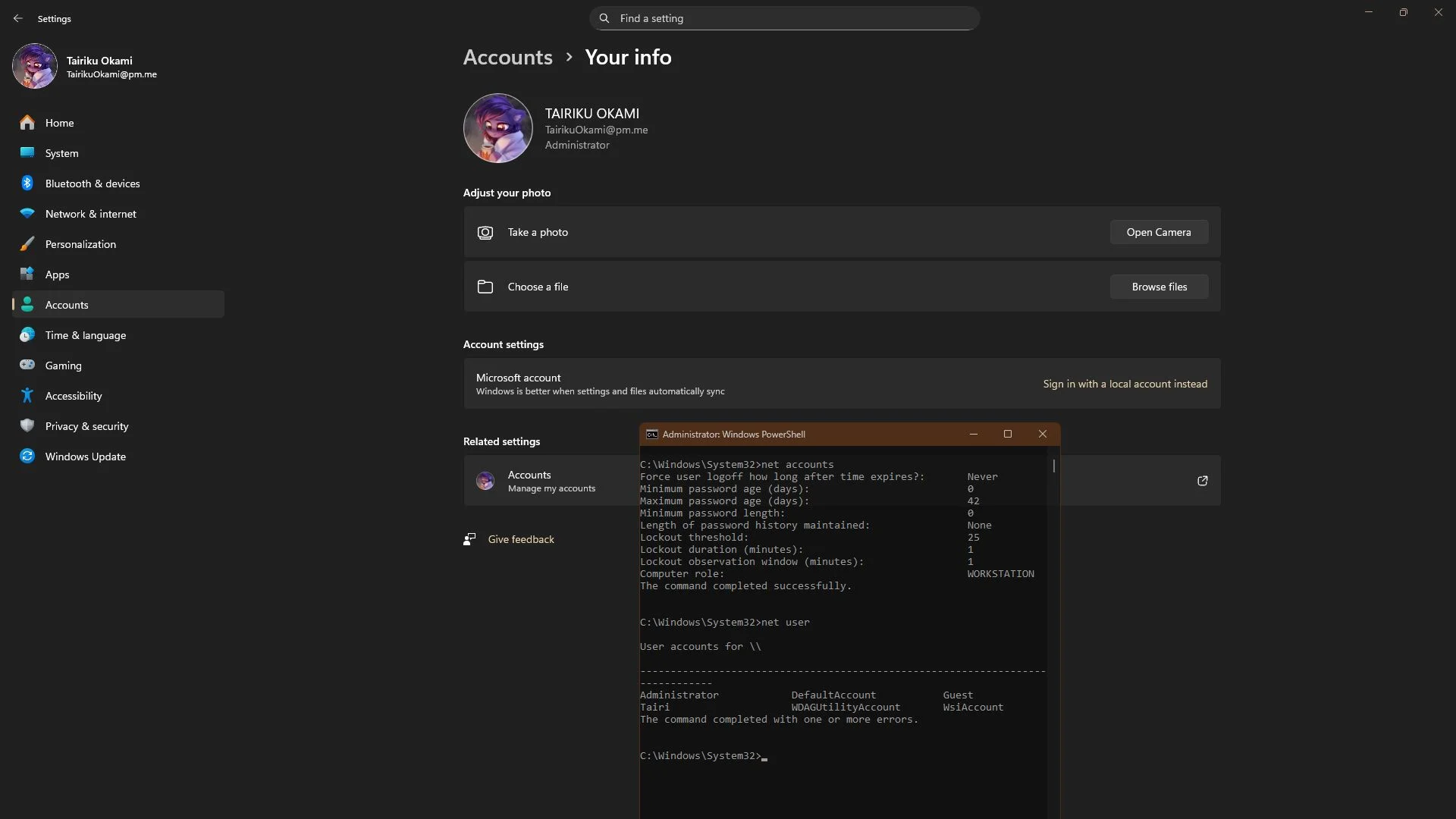Click the 'WDAGUtilityAccount' entry in PowerShell

(x=846, y=708)
